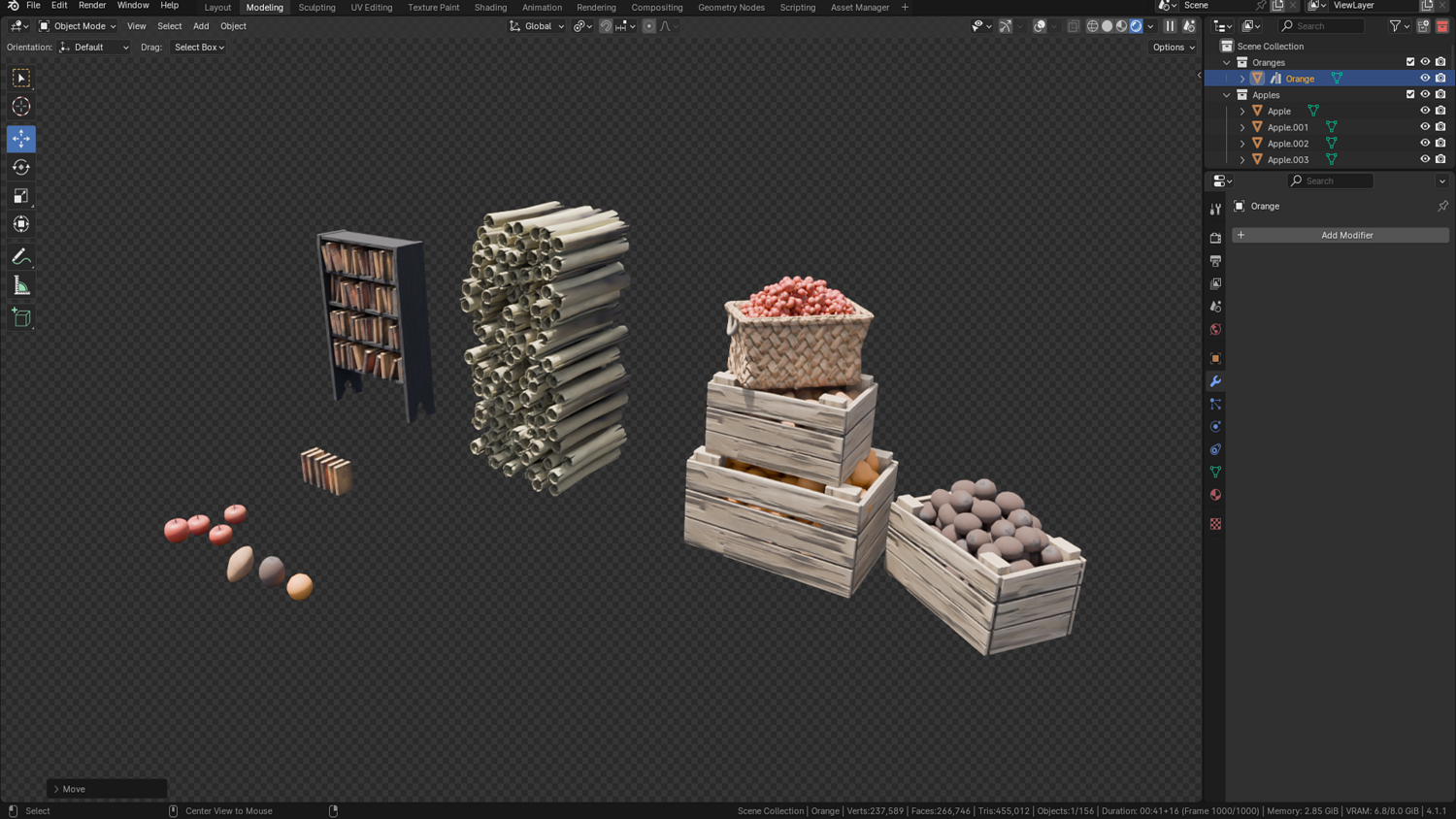Viewport: 1456px width, 819px height.
Task: Switch viewport to Solid shading
Action: (x=1107, y=26)
